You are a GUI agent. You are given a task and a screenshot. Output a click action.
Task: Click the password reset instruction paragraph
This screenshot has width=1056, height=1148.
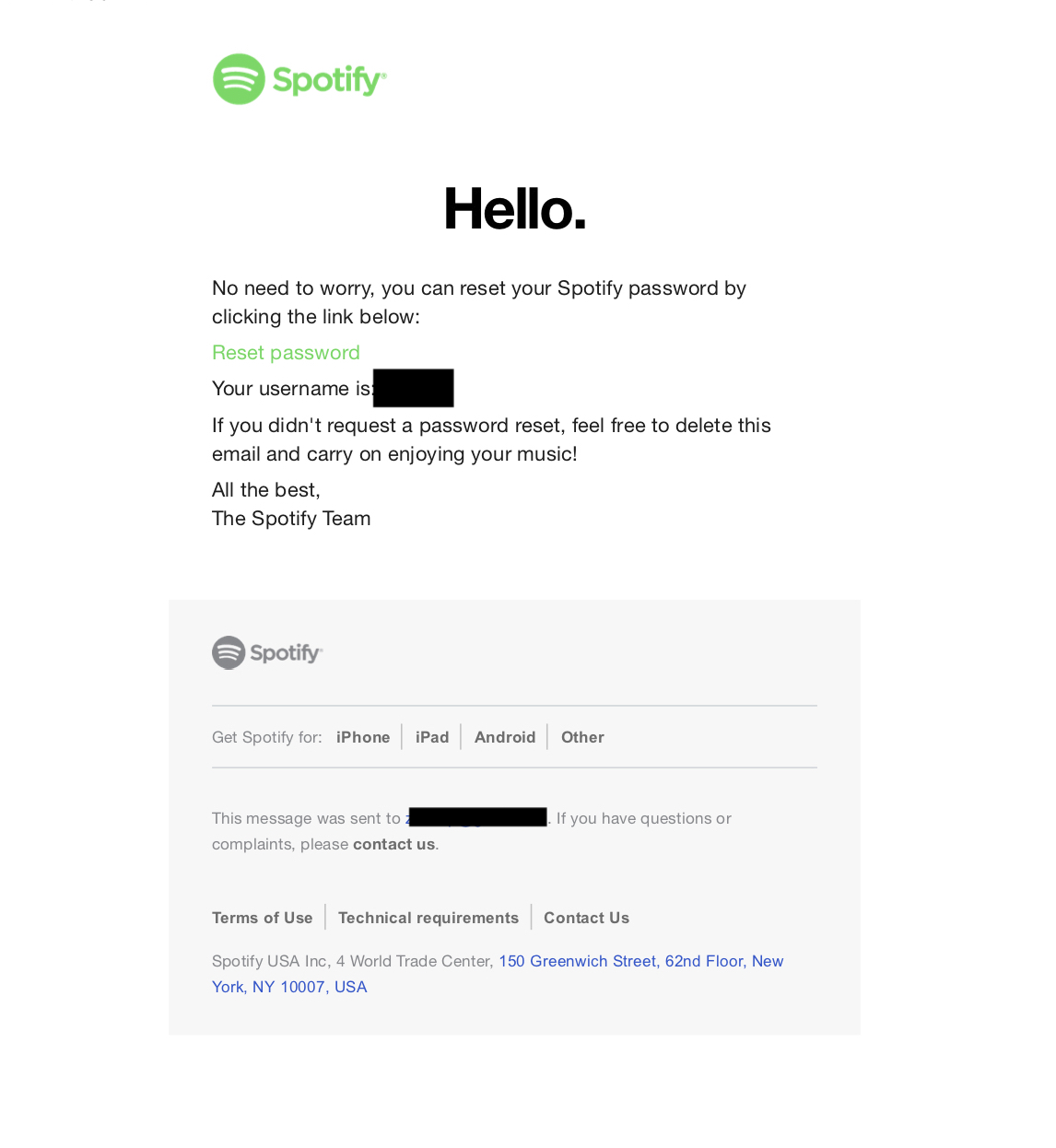click(x=479, y=301)
